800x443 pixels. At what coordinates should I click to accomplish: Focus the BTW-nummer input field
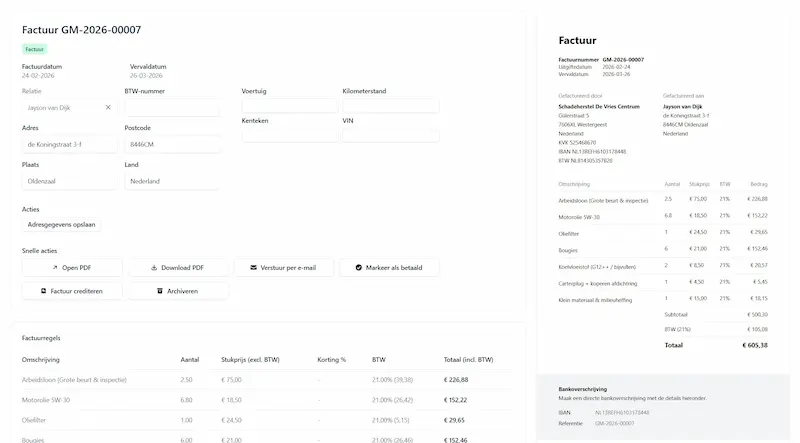[172, 108]
